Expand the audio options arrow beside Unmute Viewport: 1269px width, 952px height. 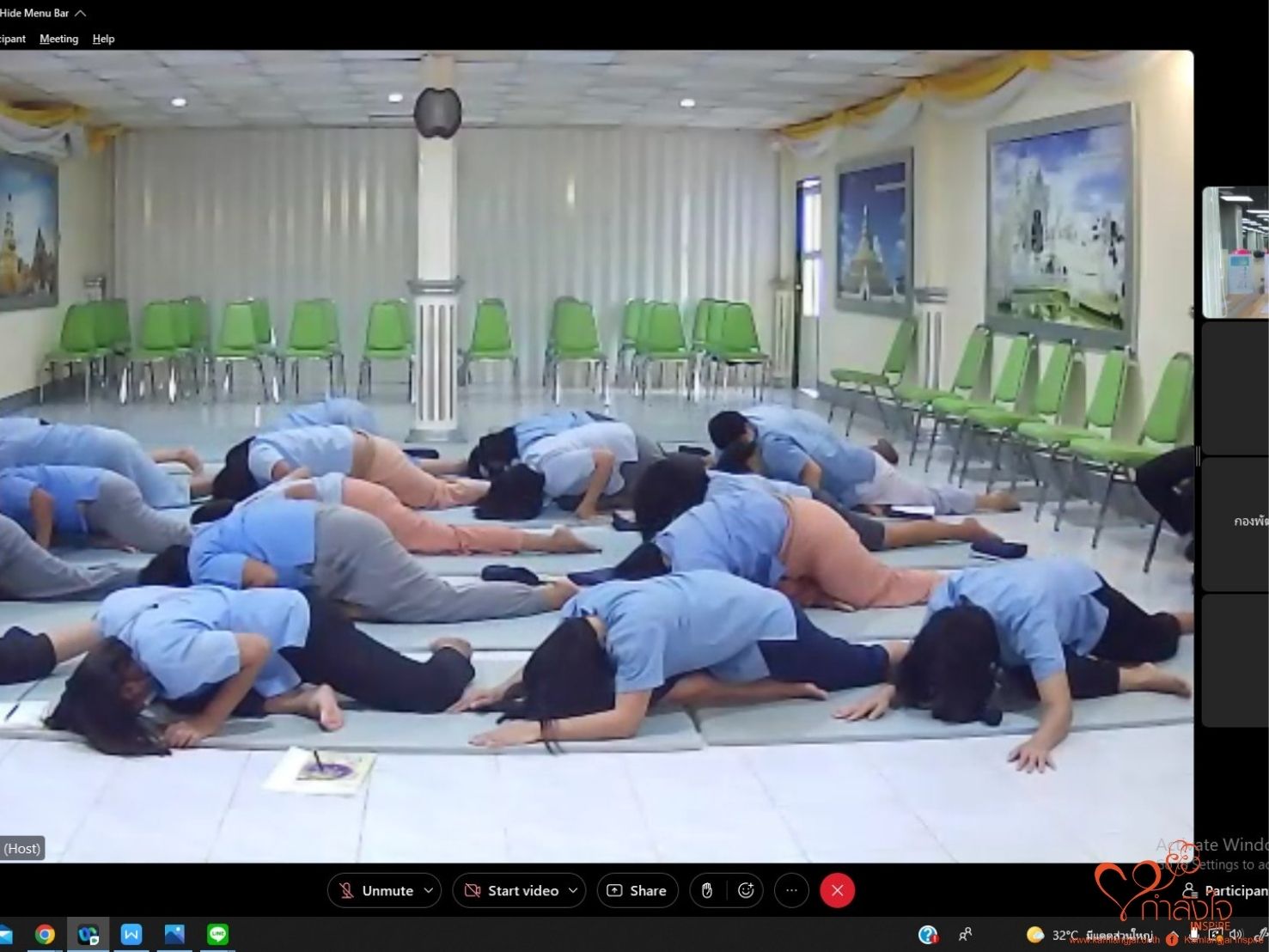click(x=429, y=891)
